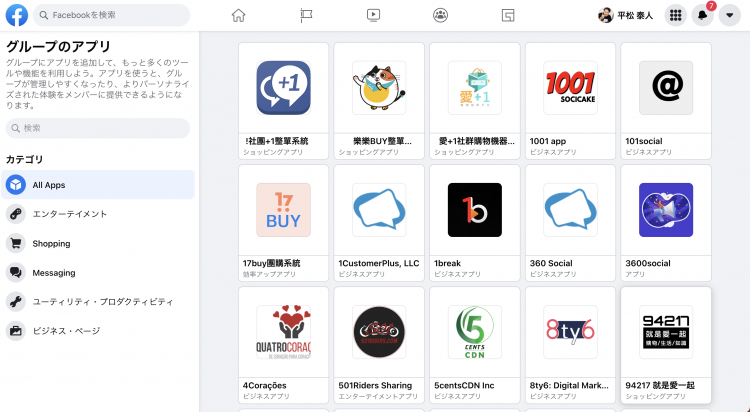This screenshot has height=412, width=750.
Task: Click the group apps search box
Action: 98,128
